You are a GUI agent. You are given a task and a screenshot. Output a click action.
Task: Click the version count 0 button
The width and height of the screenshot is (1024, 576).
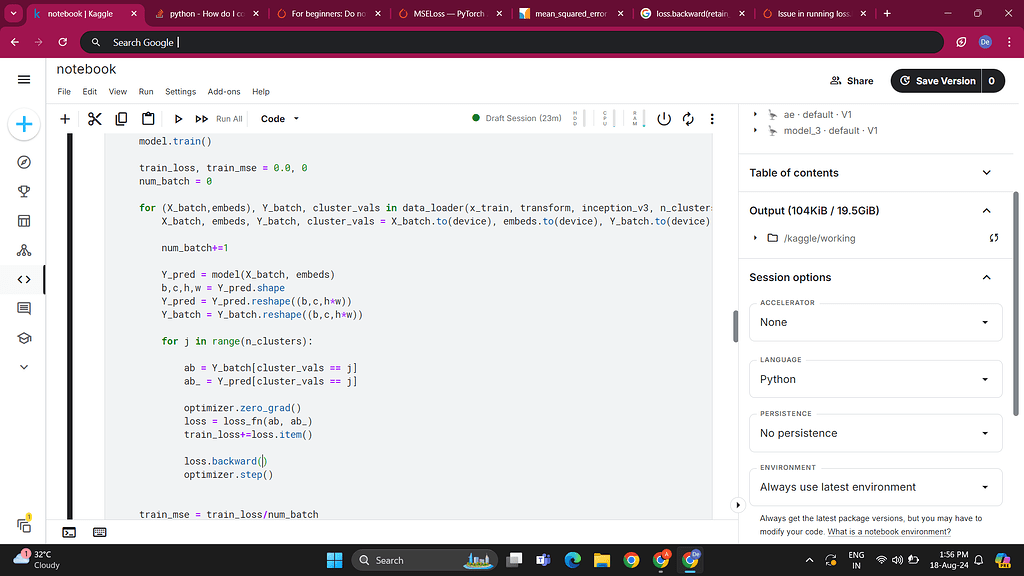click(992, 81)
